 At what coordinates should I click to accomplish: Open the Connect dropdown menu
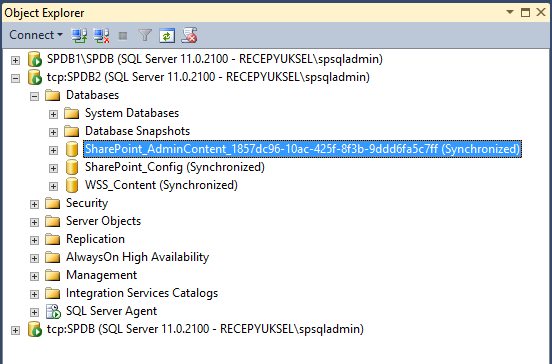[x=36, y=35]
